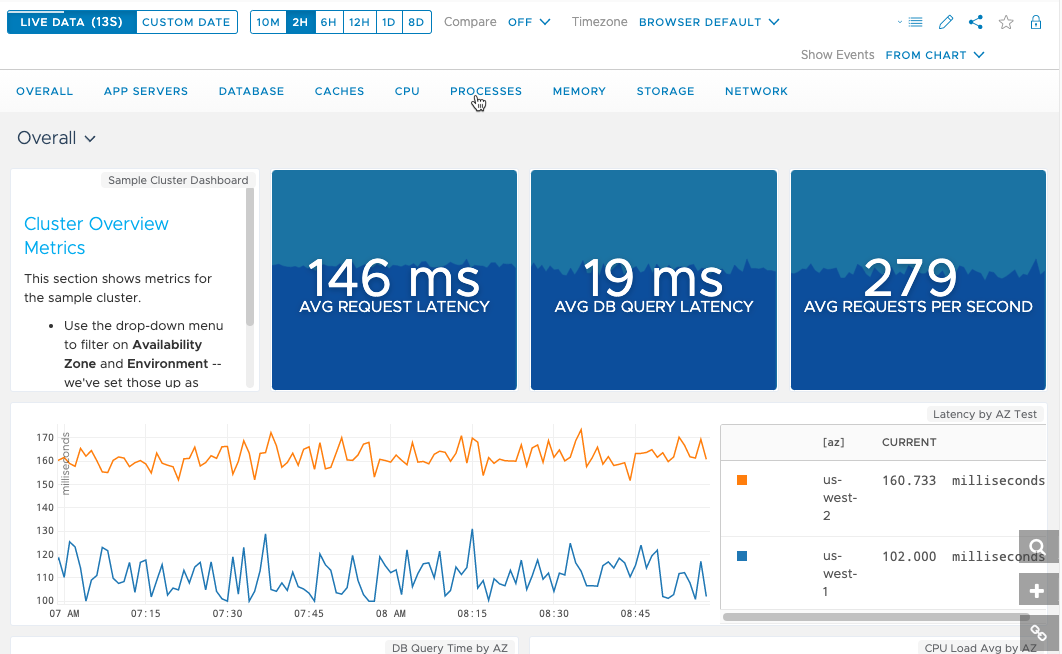Image resolution: width=1062 pixels, height=654 pixels.
Task: Open the dashboard edit pencil icon
Action: (x=945, y=21)
